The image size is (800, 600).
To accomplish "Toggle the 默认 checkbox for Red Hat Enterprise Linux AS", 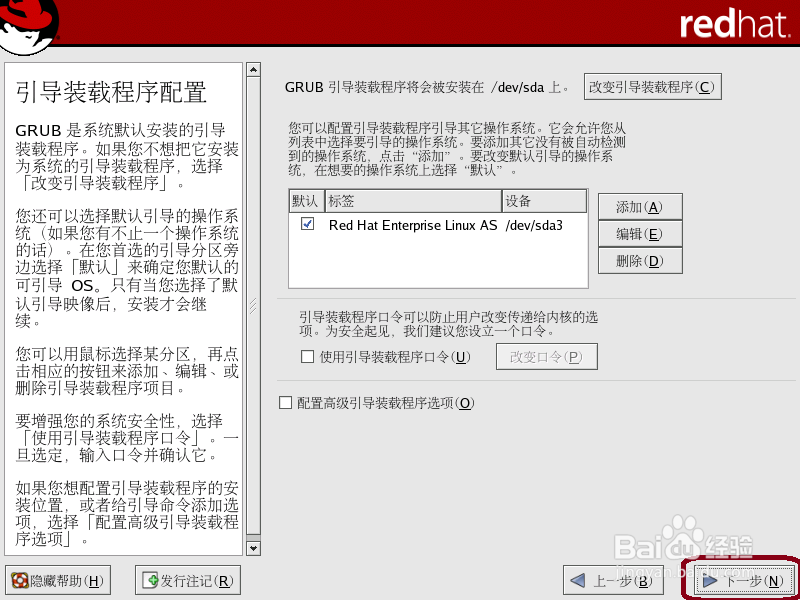I will point(308,223).
